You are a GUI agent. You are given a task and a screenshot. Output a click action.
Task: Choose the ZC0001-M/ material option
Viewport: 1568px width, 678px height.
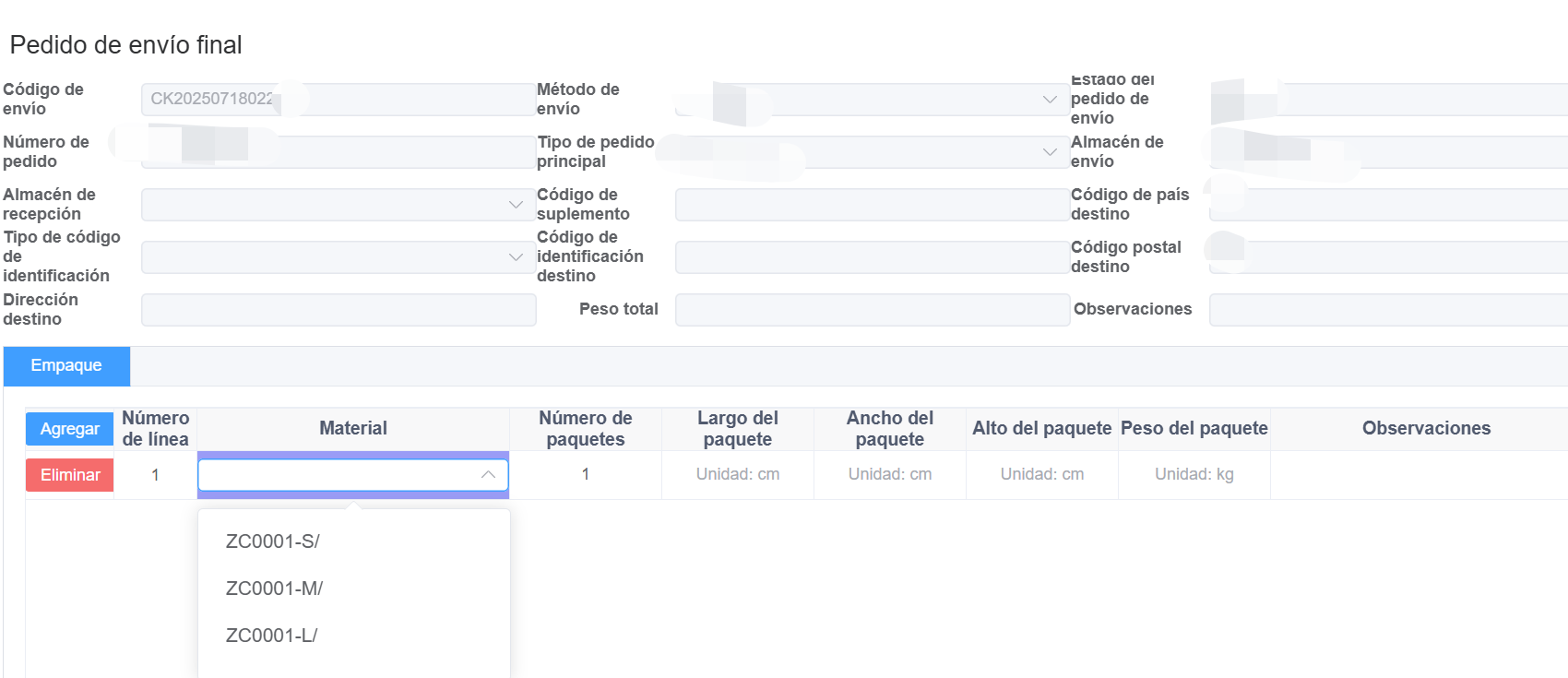click(274, 589)
